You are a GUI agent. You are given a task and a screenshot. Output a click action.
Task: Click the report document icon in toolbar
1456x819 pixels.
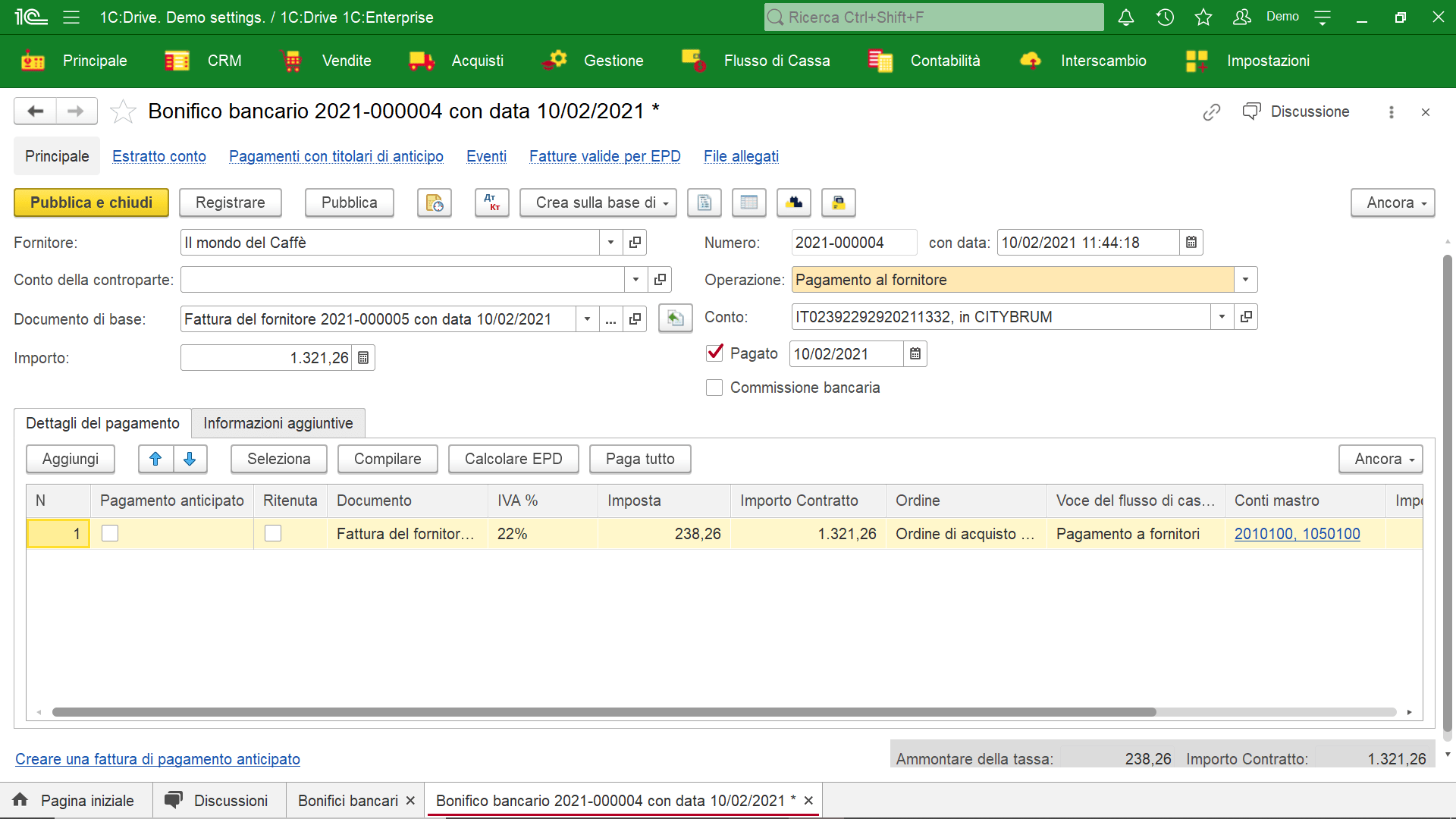[x=704, y=202]
